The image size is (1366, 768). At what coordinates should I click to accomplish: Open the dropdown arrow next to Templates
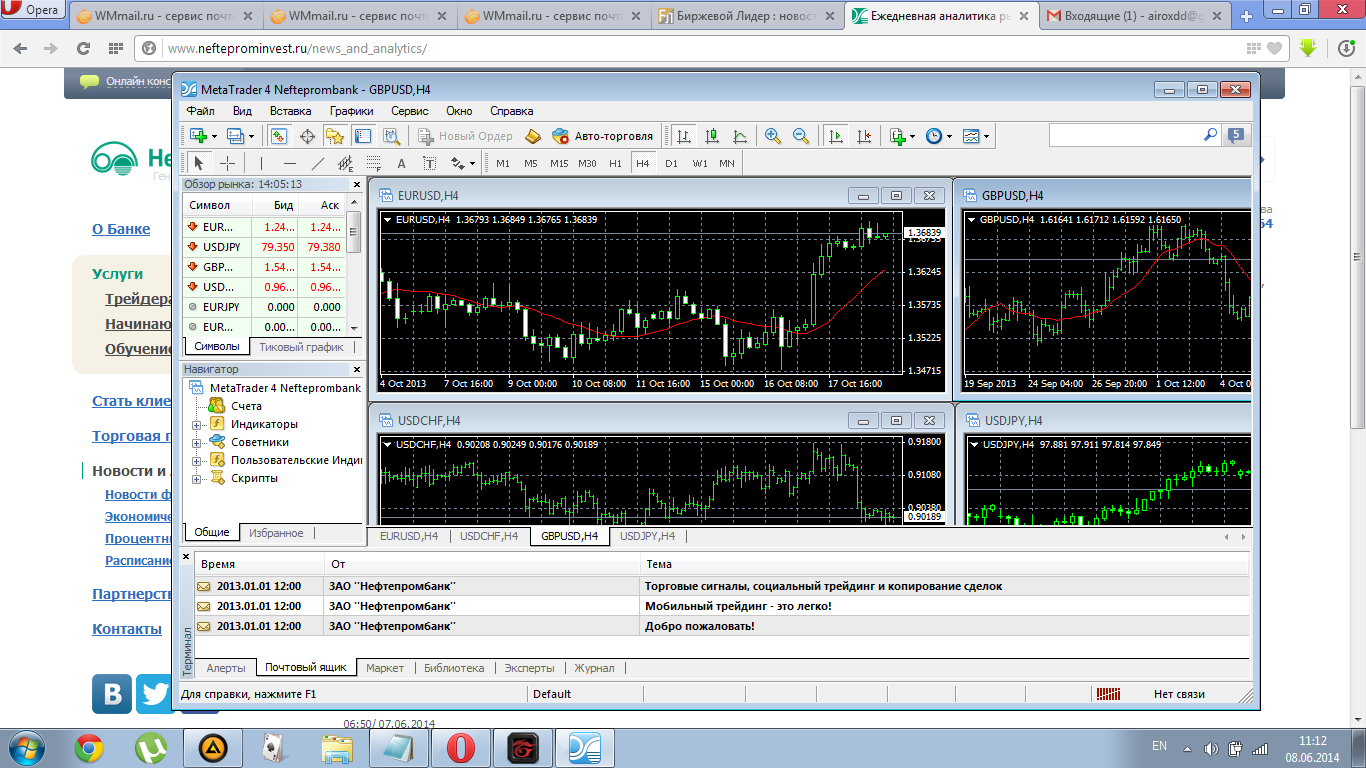(986, 136)
